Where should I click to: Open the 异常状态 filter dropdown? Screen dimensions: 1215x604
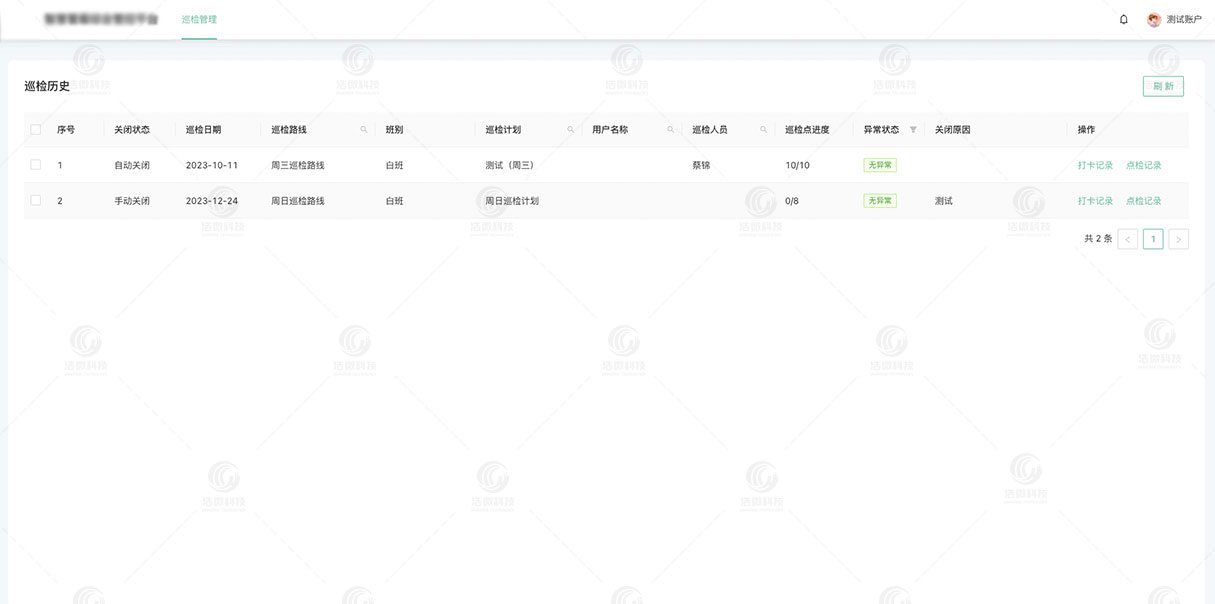[x=914, y=129]
